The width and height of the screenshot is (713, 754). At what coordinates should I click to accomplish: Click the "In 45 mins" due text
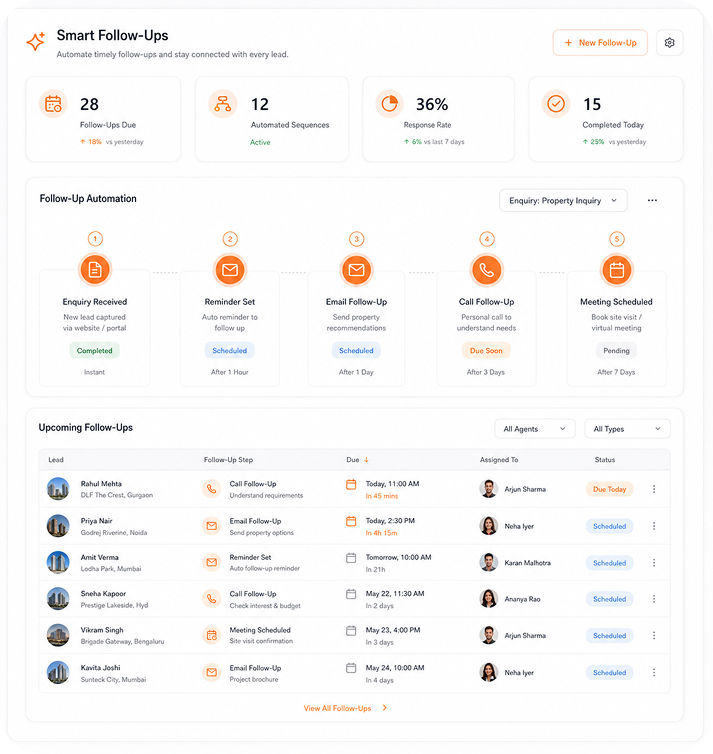tap(382, 496)
